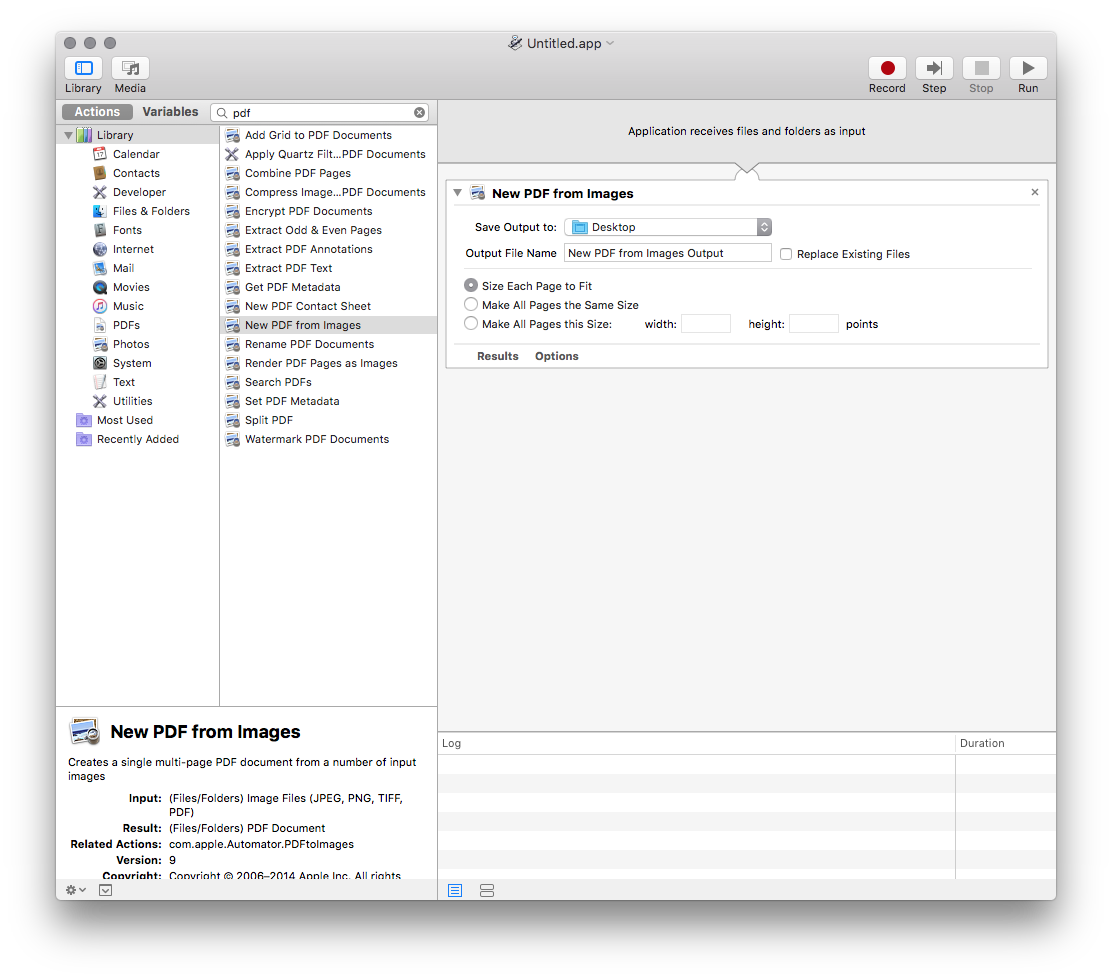The image size is (1112, 980).
Task: Select the Get PDF Metadata action
Action: point(328,287)
